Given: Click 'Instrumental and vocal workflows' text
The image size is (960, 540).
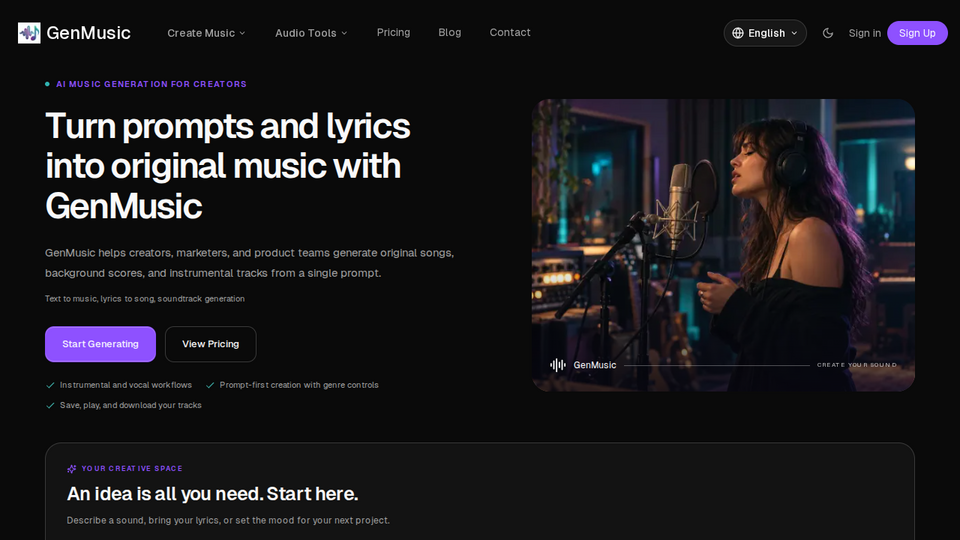Looking at the screenshot, I should (126, 385).
